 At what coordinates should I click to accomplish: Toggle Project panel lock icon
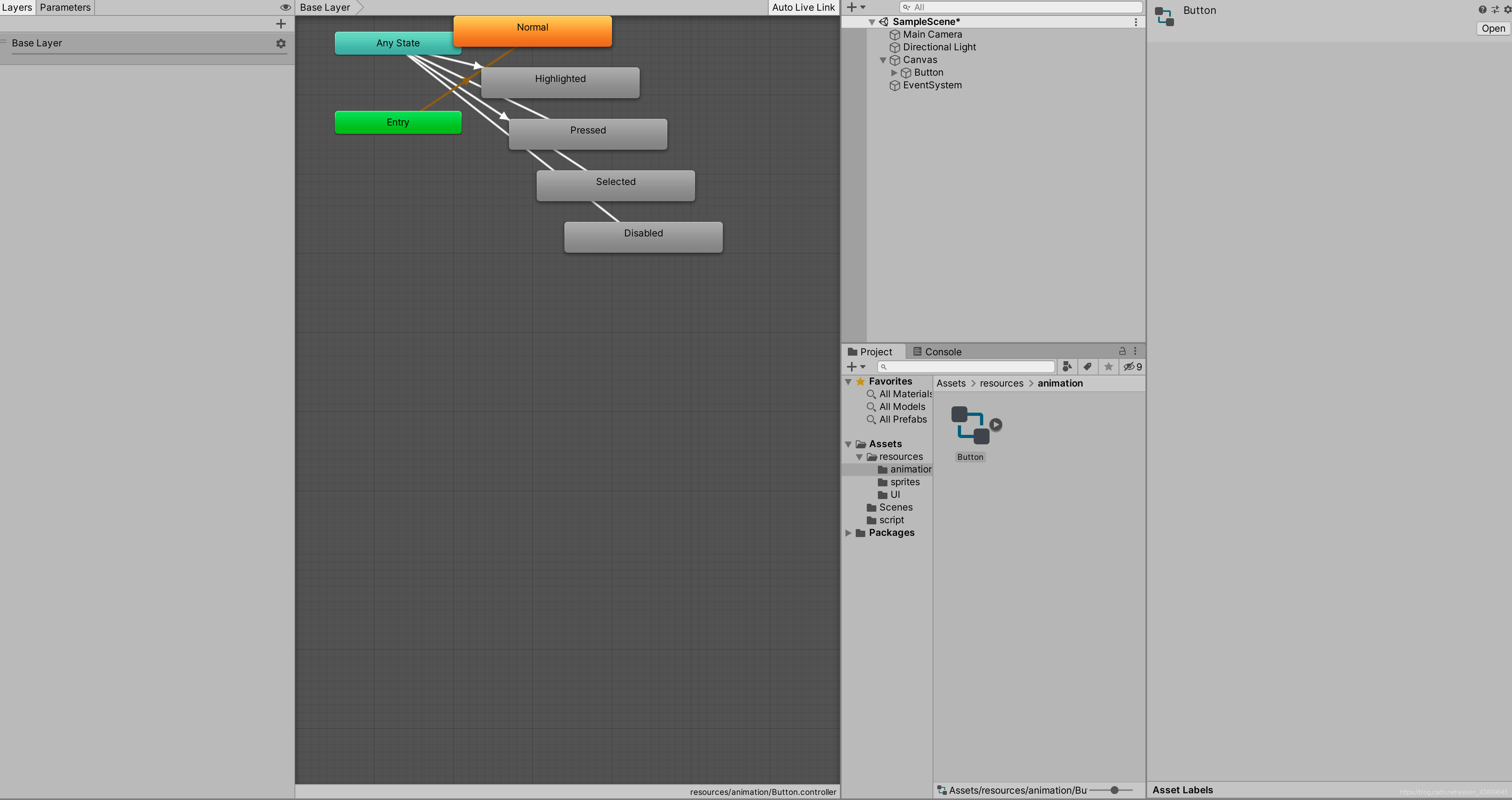click(1122, 351)
